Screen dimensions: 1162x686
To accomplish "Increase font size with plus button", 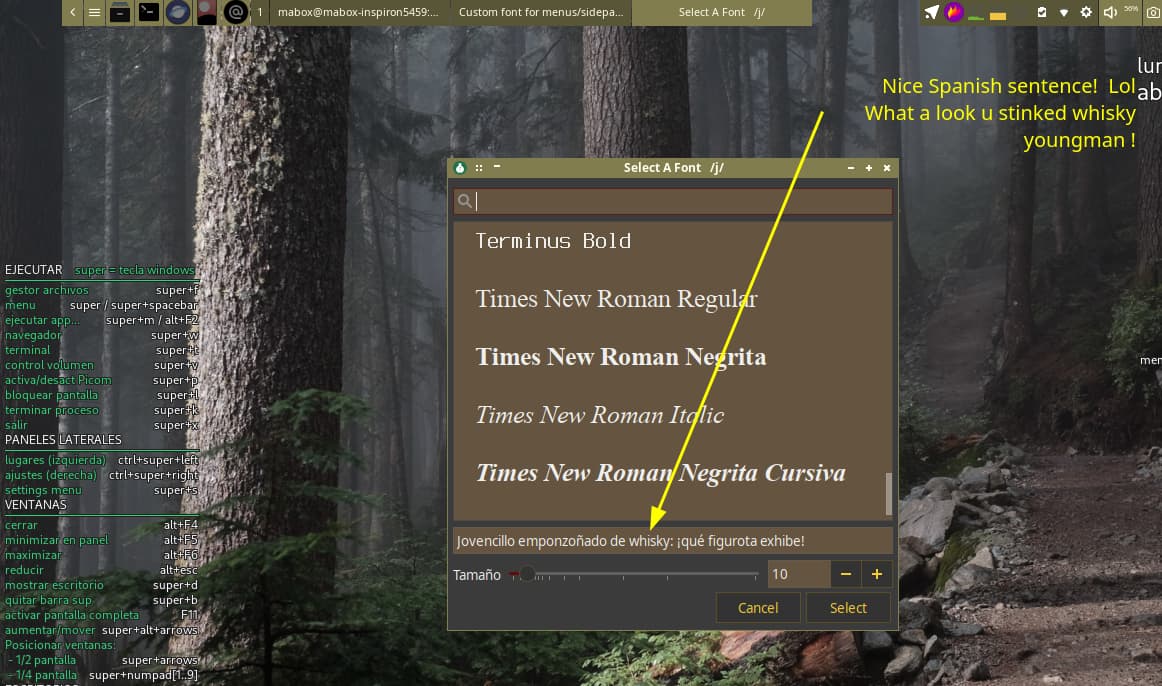I will pyautogui.click(x=877, y=574).
